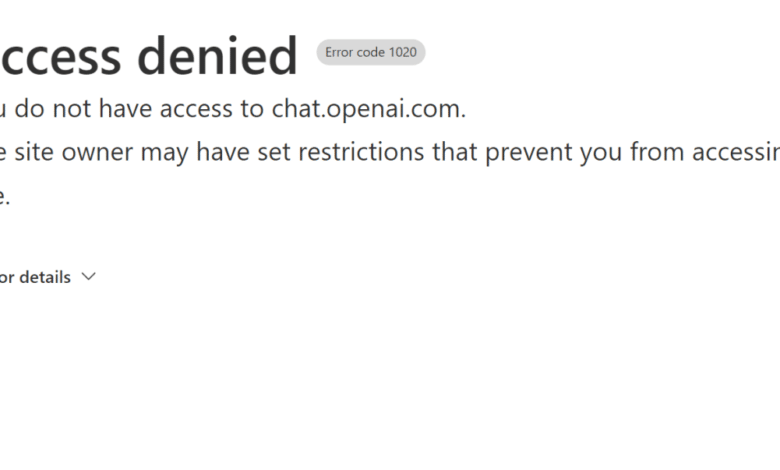The height and width of the screenshot is (470, 780).
Task: Click the word "denied" in the heading
Action: [x=217, y=57]
